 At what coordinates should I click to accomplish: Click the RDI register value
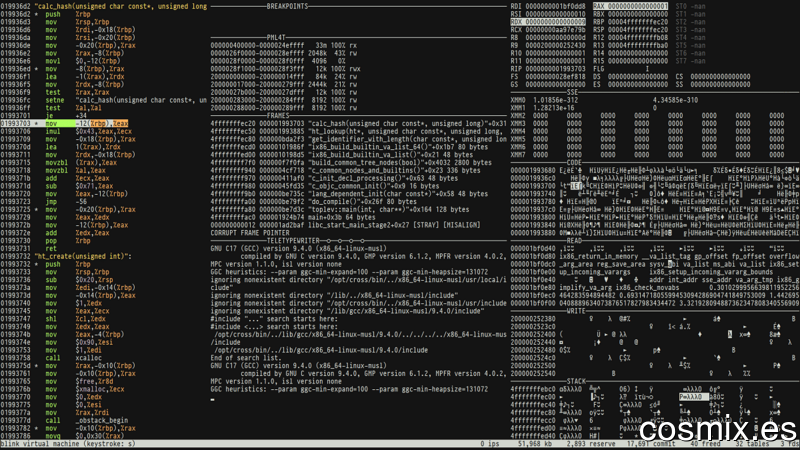tap(556, 6)
